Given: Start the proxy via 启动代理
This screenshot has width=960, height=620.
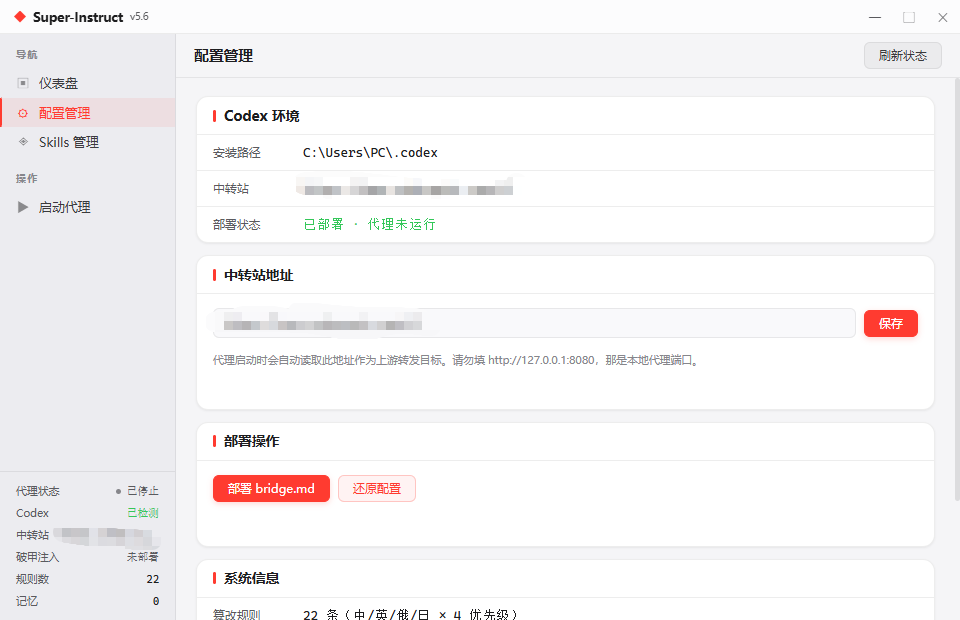Looking at the screenshot, I should [88, 207].
